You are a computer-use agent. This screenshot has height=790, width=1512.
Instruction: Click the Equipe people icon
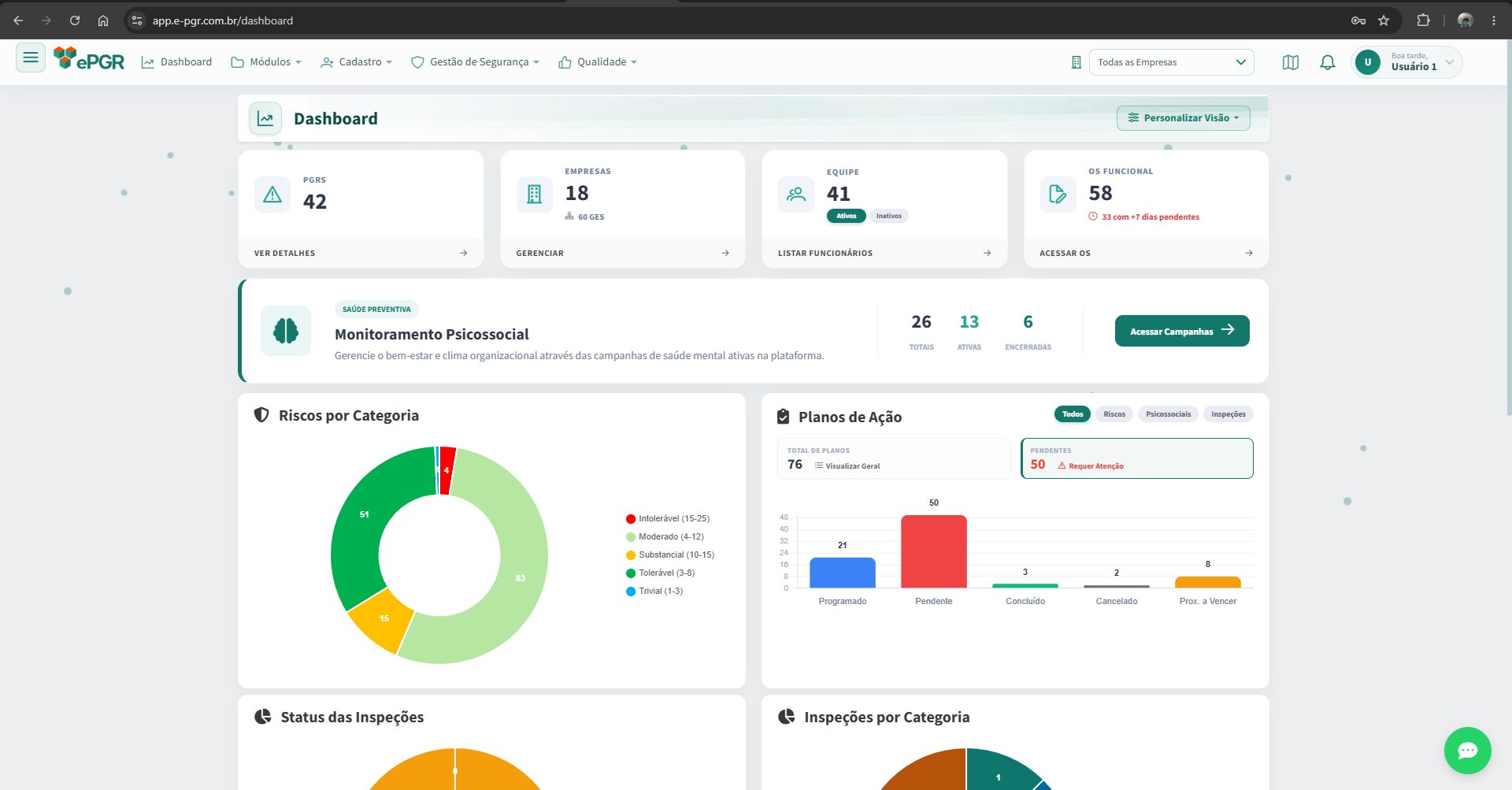796,194
